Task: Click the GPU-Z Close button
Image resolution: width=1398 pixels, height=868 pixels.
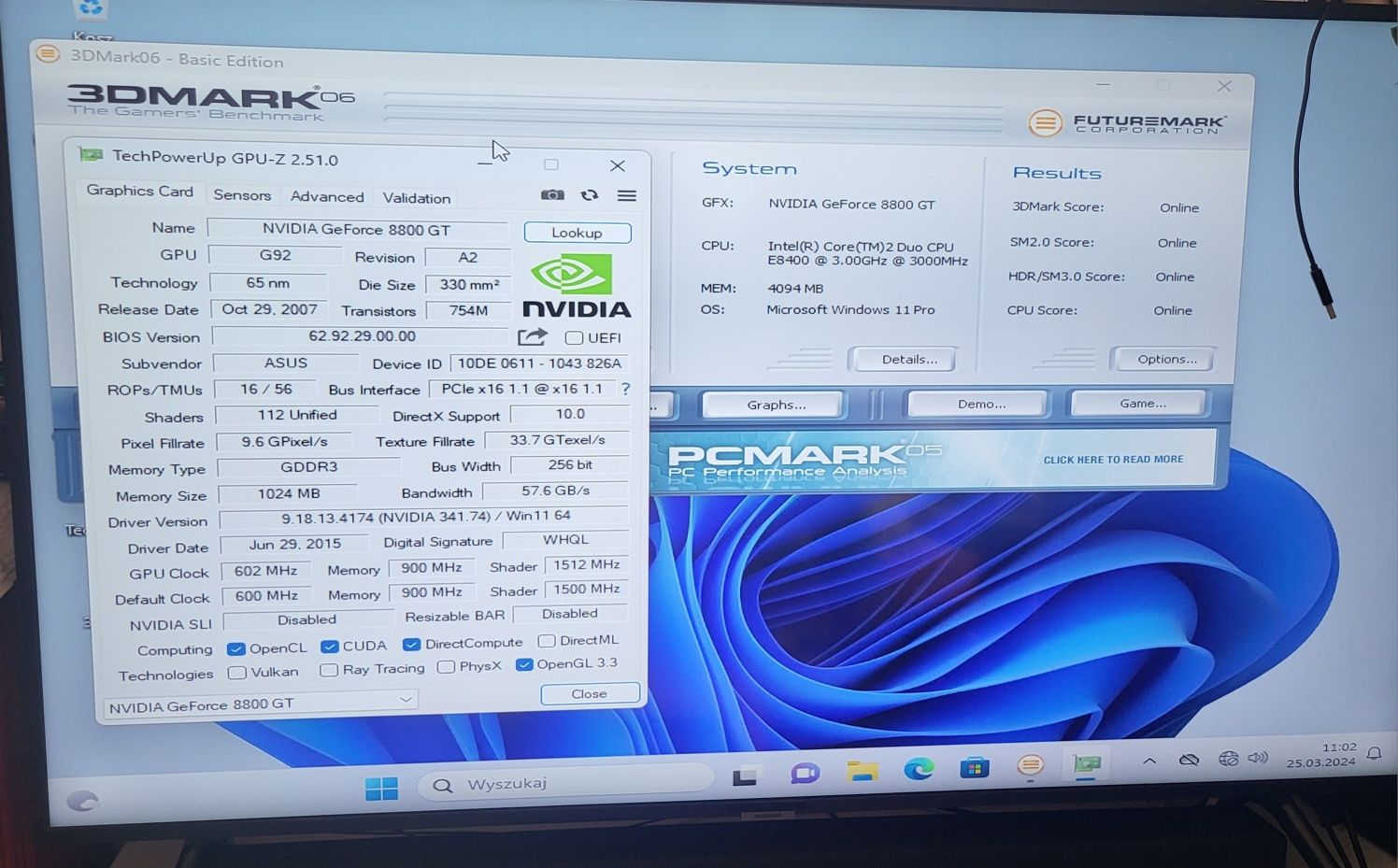Action: point(590,693)
